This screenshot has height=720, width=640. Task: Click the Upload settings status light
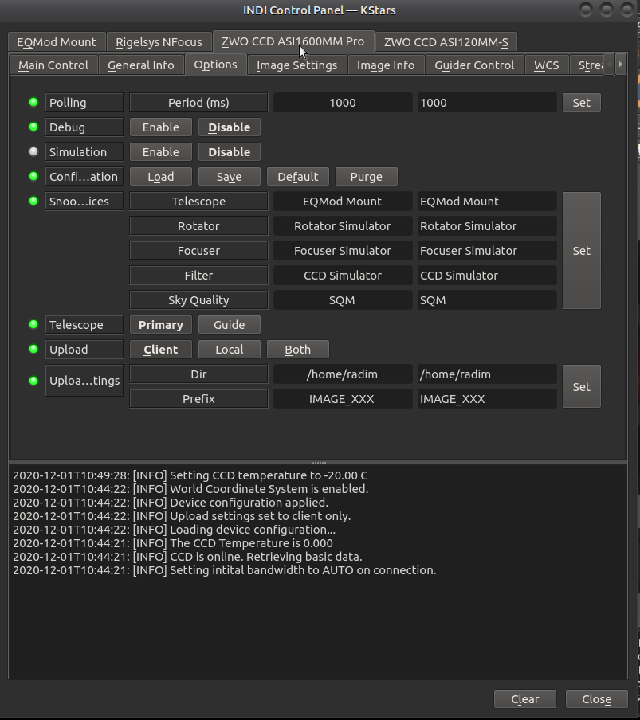(33, 381)
